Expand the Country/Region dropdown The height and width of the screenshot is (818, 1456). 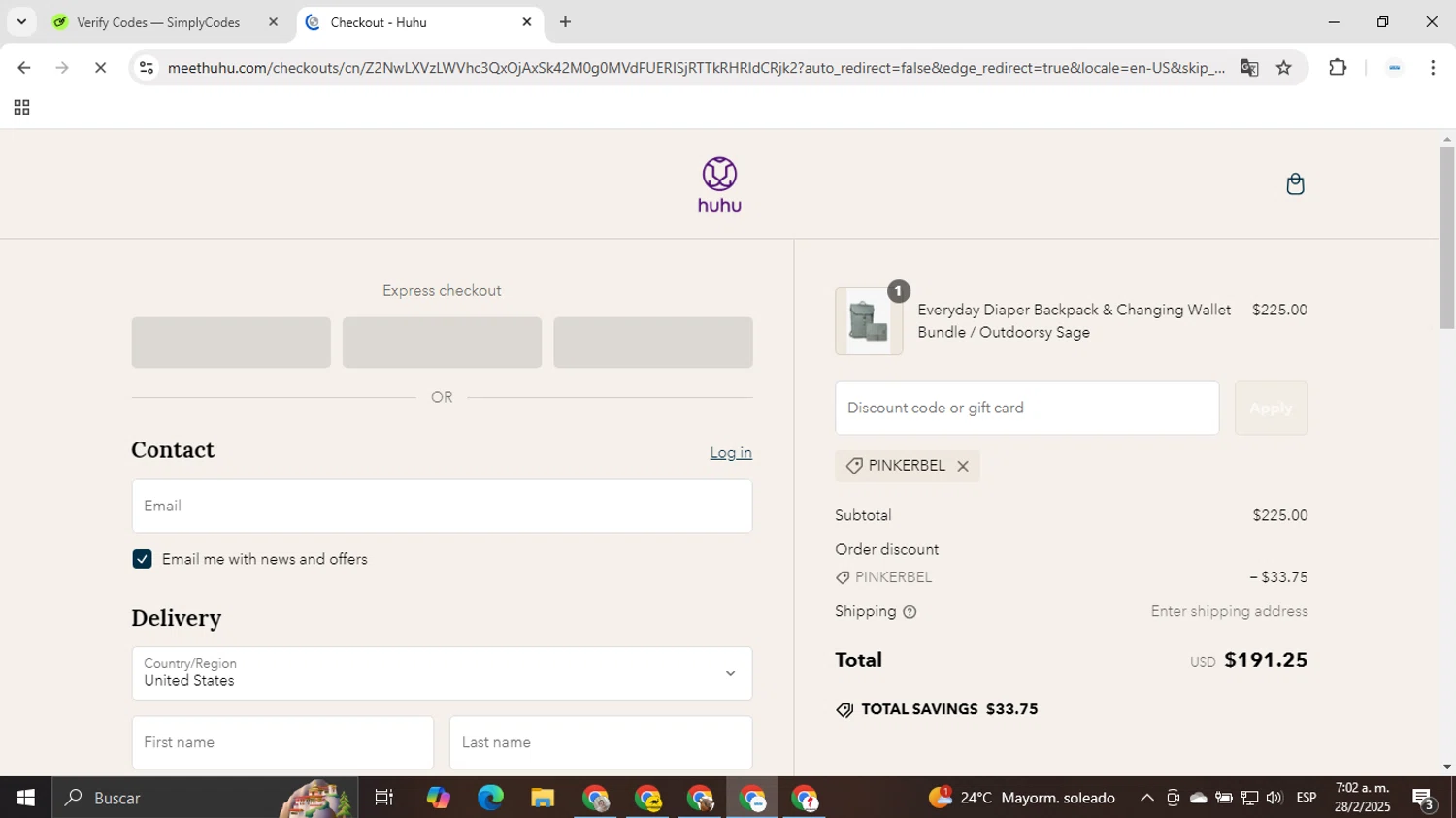click(x=442, y=673)
